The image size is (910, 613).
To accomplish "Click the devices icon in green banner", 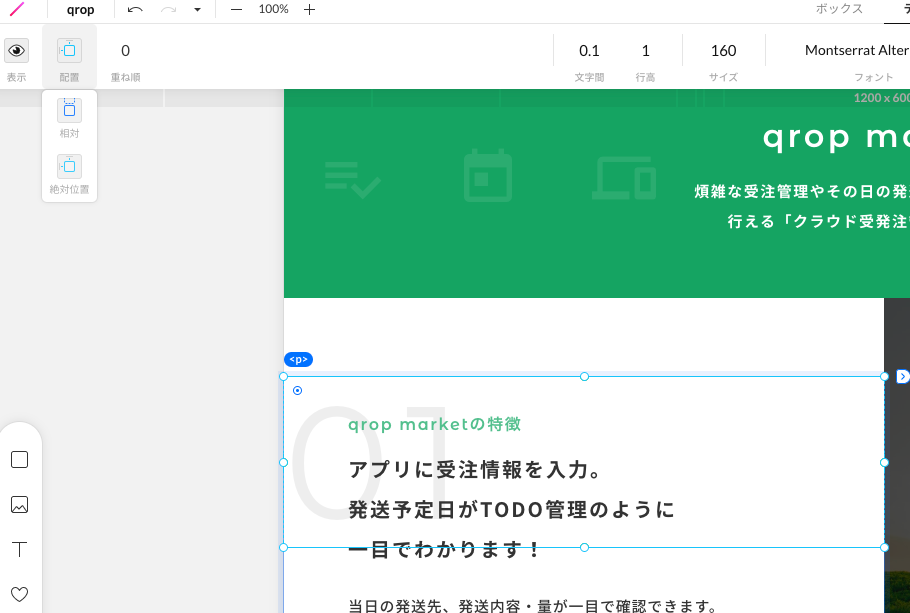I will click(624, 178).
